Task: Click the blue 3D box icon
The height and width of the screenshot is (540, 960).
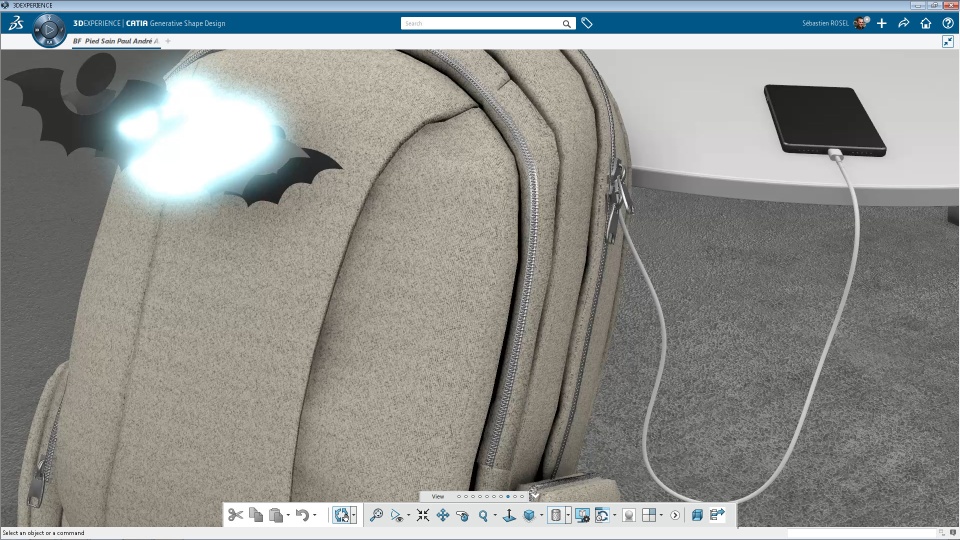Action: (697, 515)
